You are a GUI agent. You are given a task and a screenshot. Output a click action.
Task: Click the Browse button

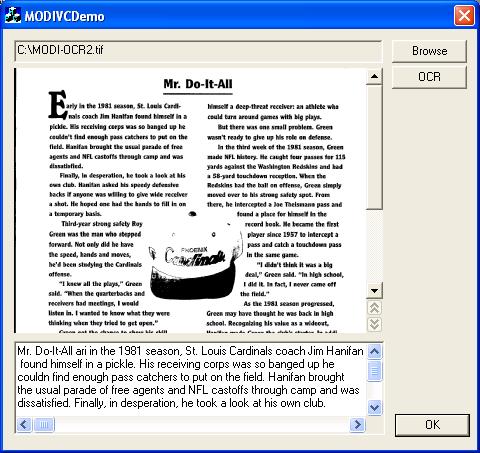tap(429, 51)
